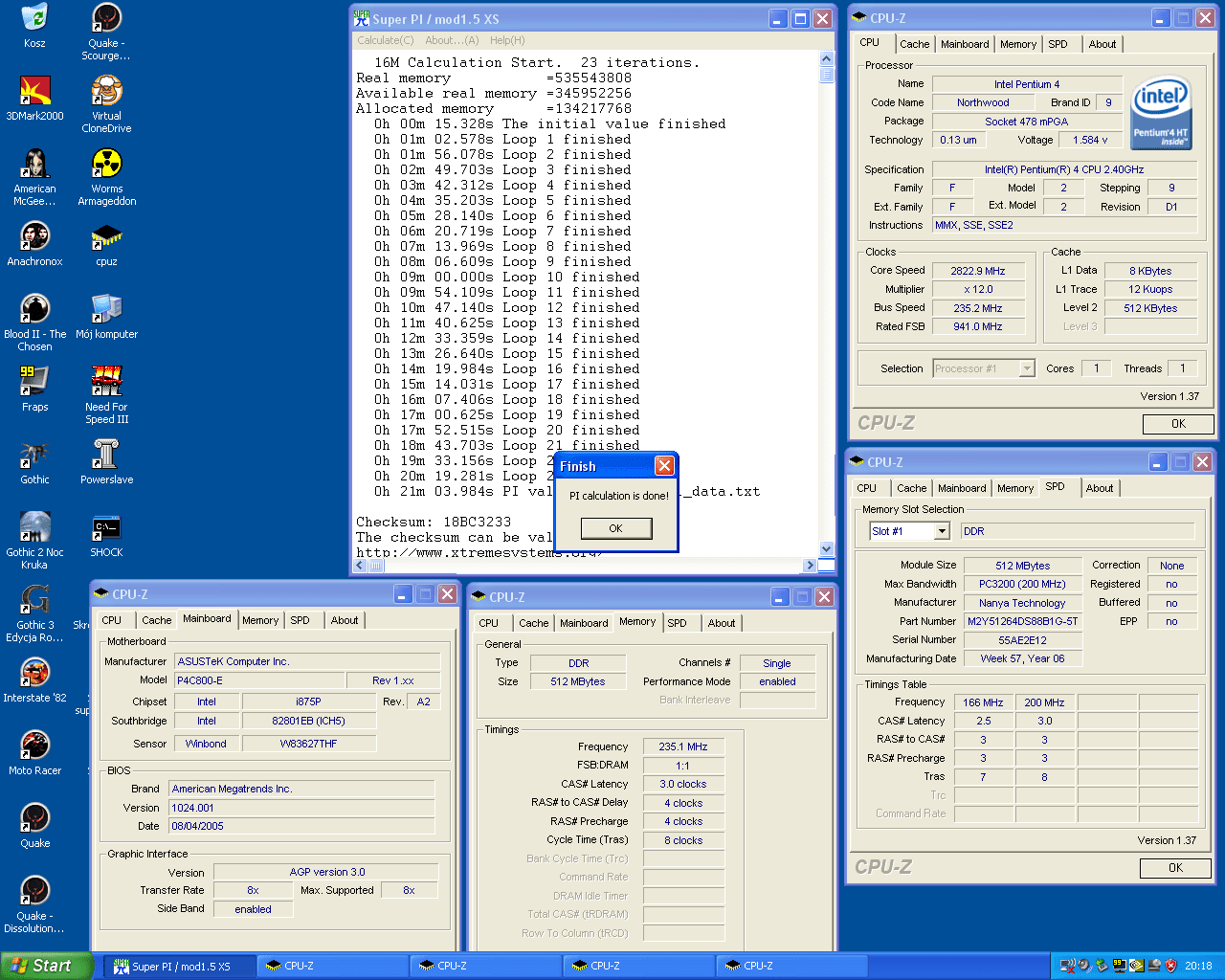Open the Interstate '82 shortcut
The height and width of the screenshot is (980, 1225).
click(34, 680)
